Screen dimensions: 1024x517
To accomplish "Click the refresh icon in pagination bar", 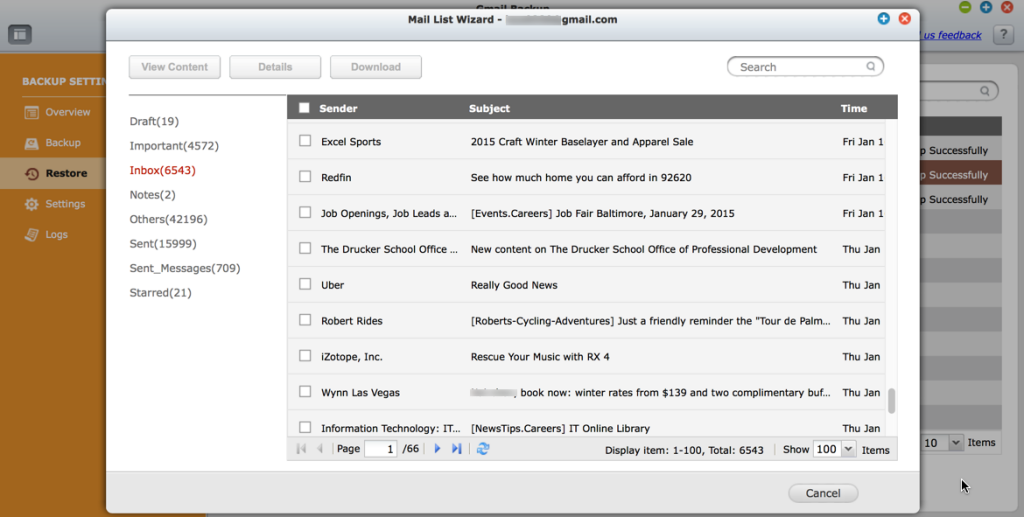I will click(x=483, y=449).
